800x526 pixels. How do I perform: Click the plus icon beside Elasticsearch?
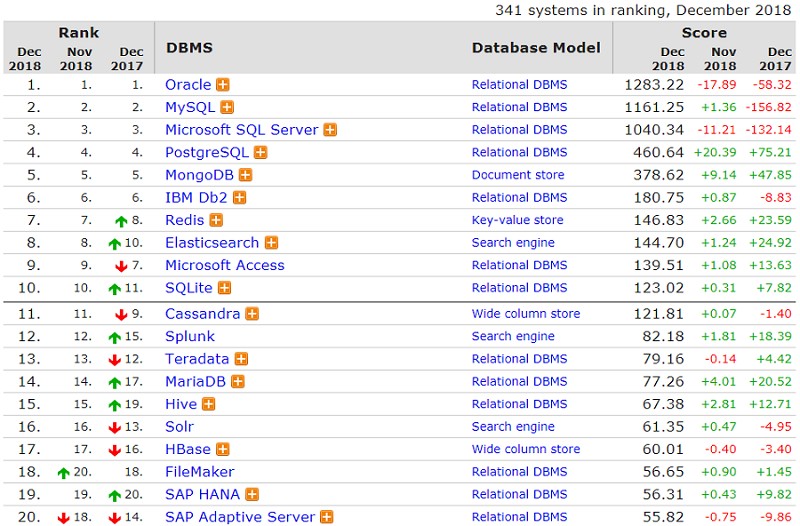[271, 243]
